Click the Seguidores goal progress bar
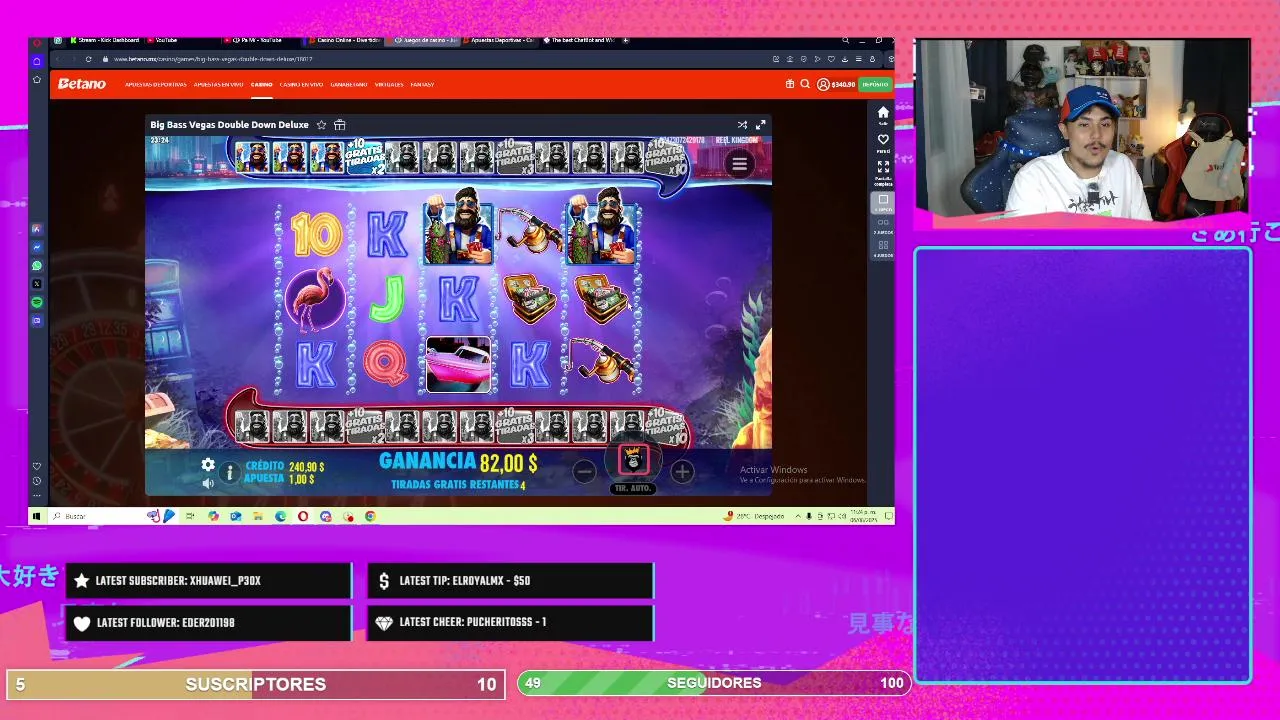 click(714, 683)
